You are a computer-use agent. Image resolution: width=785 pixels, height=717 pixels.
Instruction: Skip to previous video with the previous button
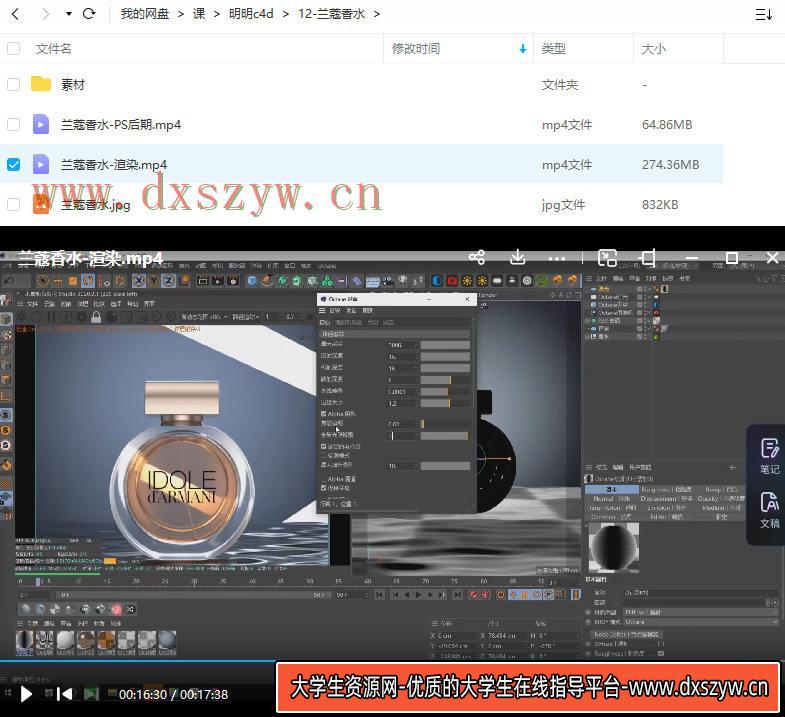[x=65, y=694]
